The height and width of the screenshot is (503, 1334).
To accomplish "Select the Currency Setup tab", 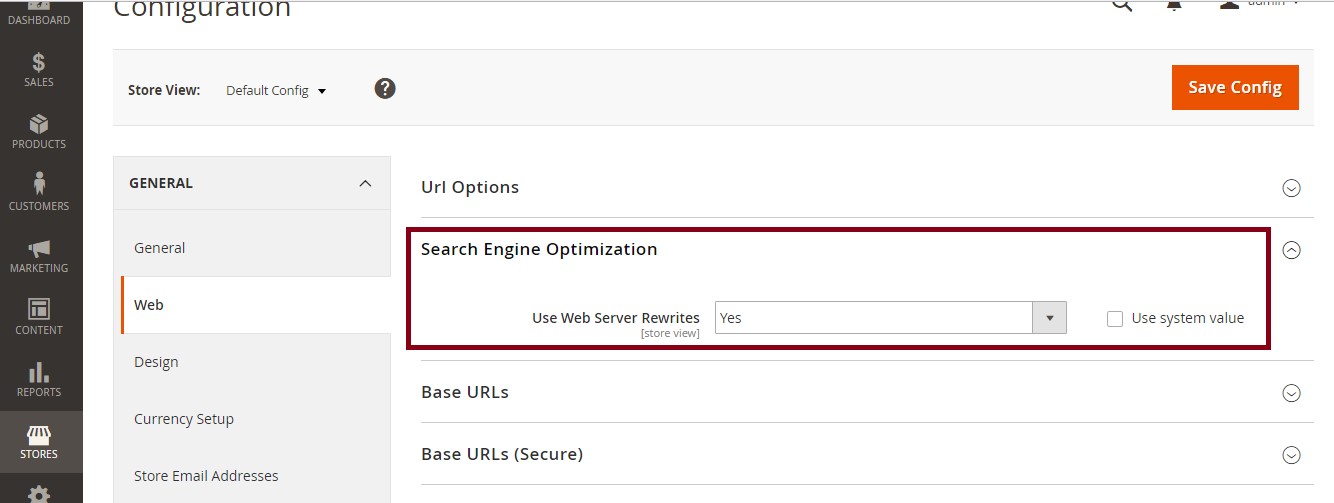I will [184, 419].
